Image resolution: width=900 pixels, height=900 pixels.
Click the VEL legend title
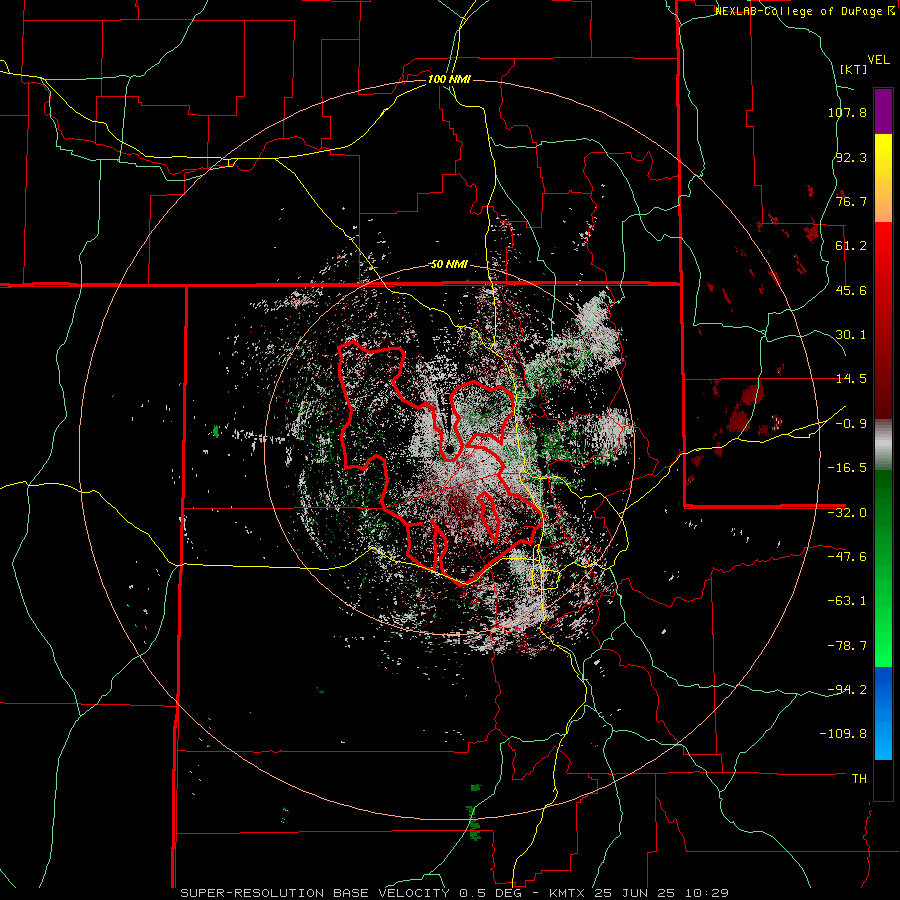coord(878,60)
